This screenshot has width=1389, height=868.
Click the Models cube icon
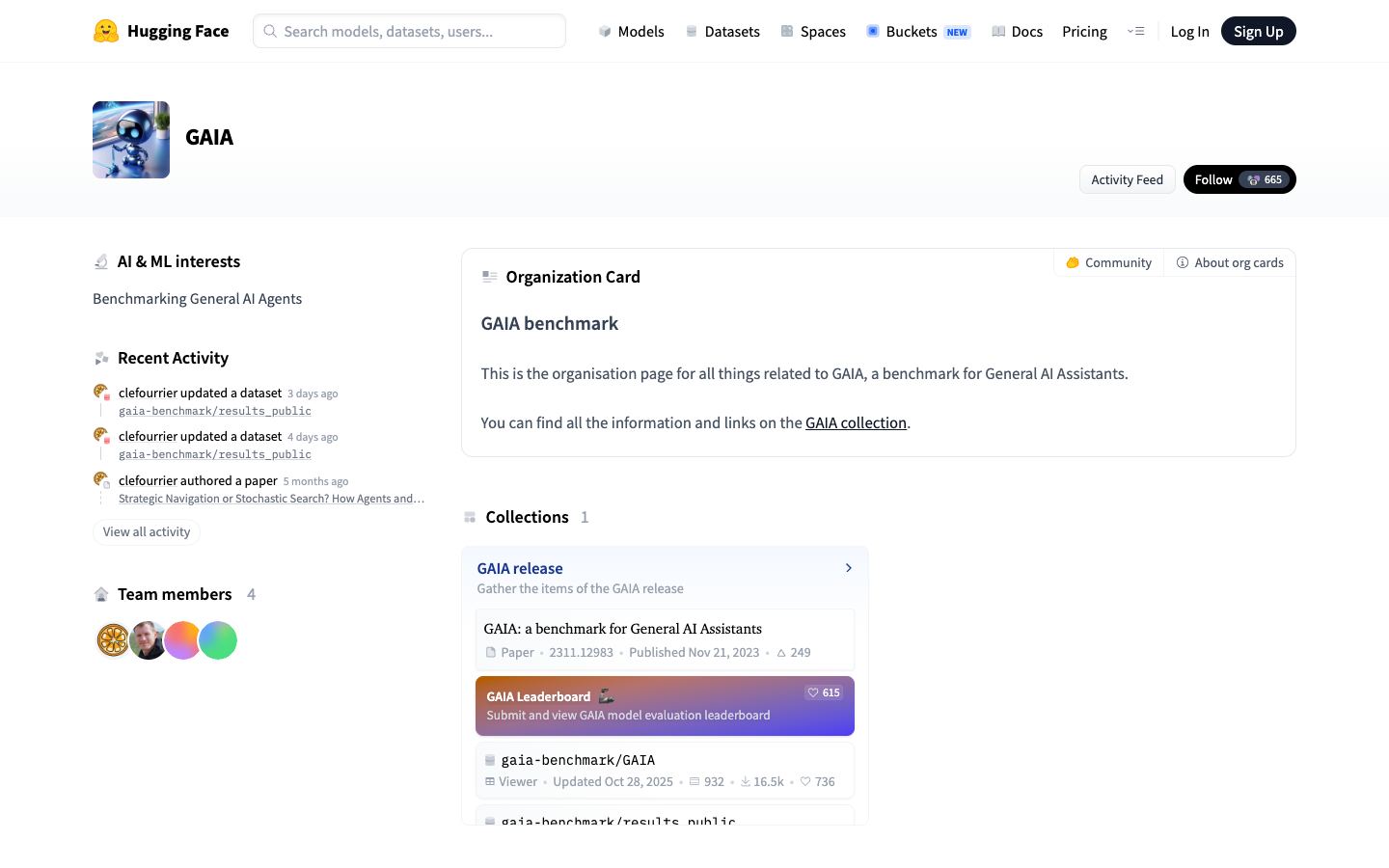(x=605, y=31)
